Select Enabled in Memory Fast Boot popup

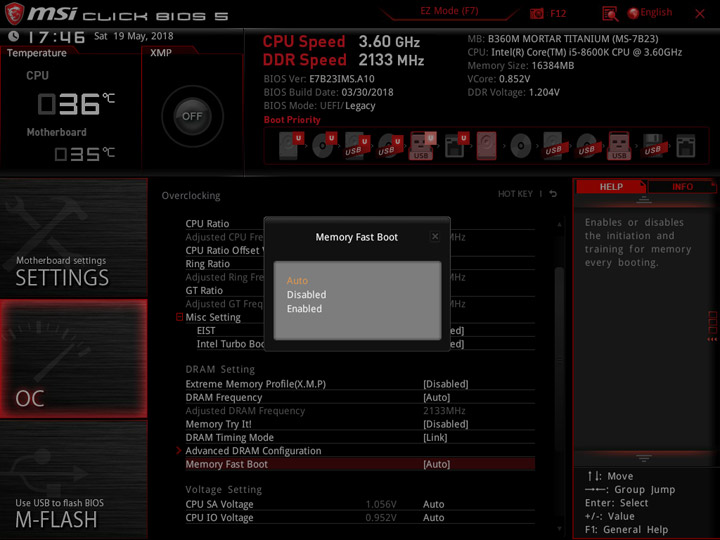coord(304,309)
